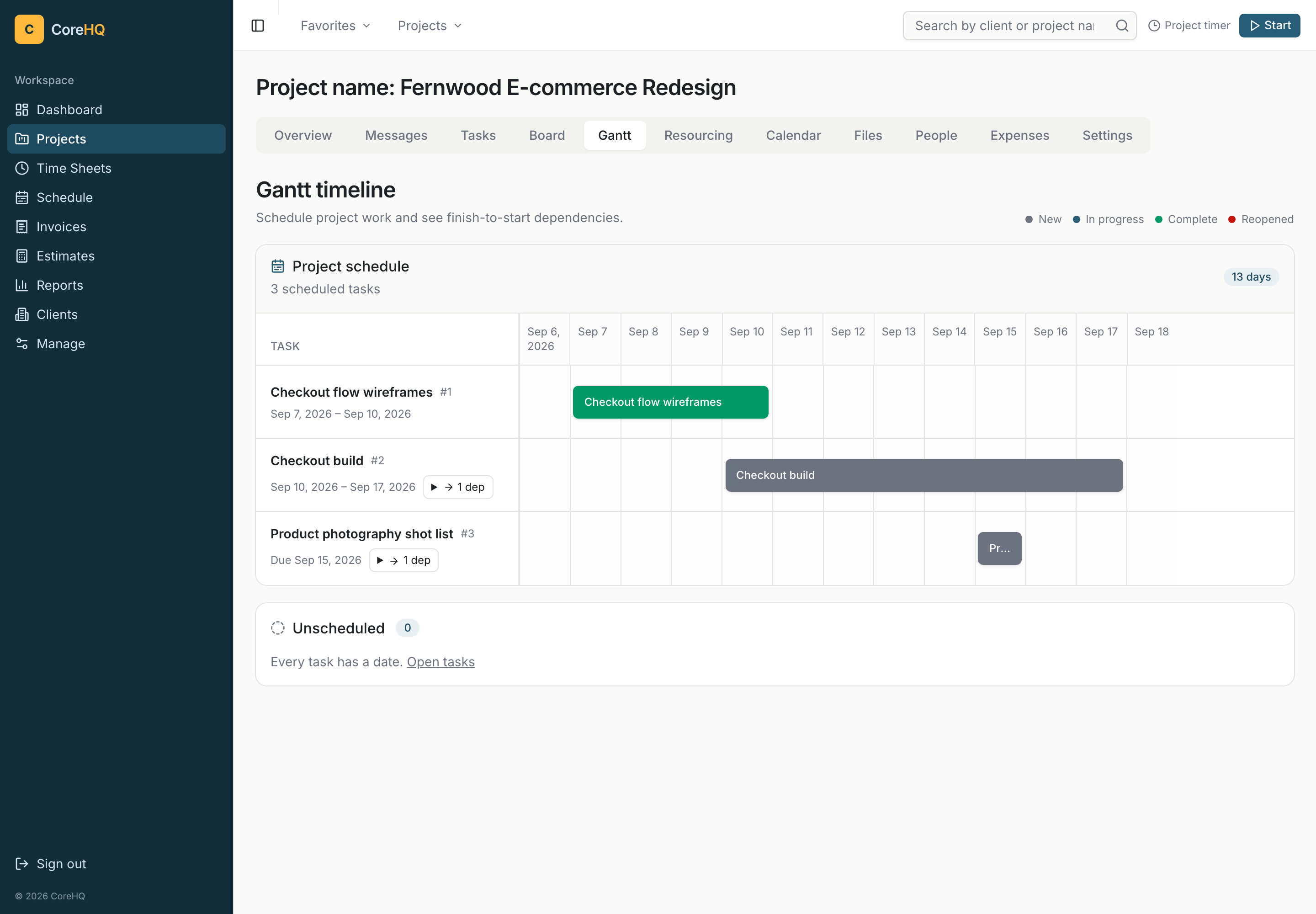The image size is (1316, 914).
Task: Open the project Settings tab
Action: click(1107, 135)
